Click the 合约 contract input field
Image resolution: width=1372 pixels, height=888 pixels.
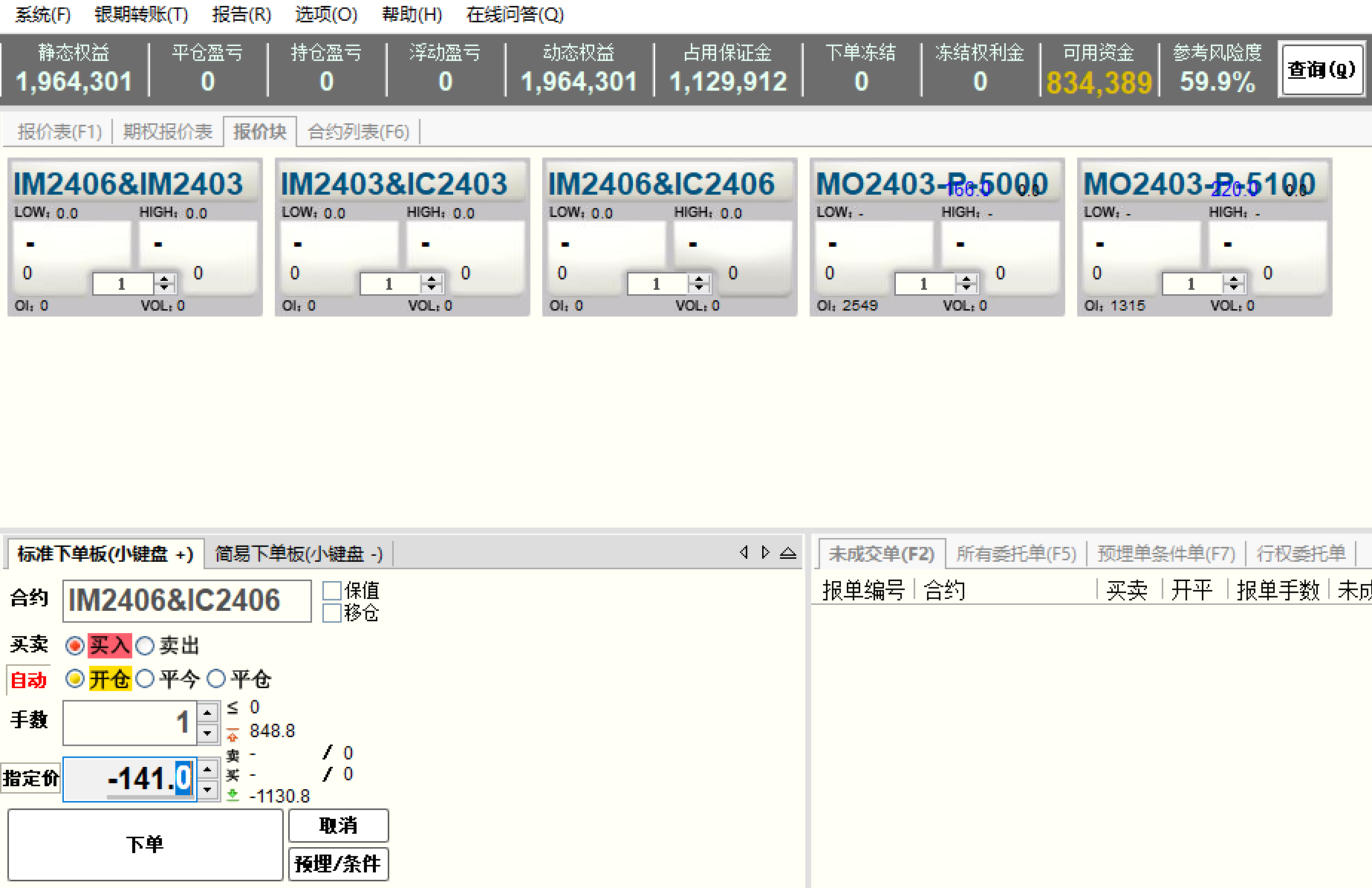(186, 600)
